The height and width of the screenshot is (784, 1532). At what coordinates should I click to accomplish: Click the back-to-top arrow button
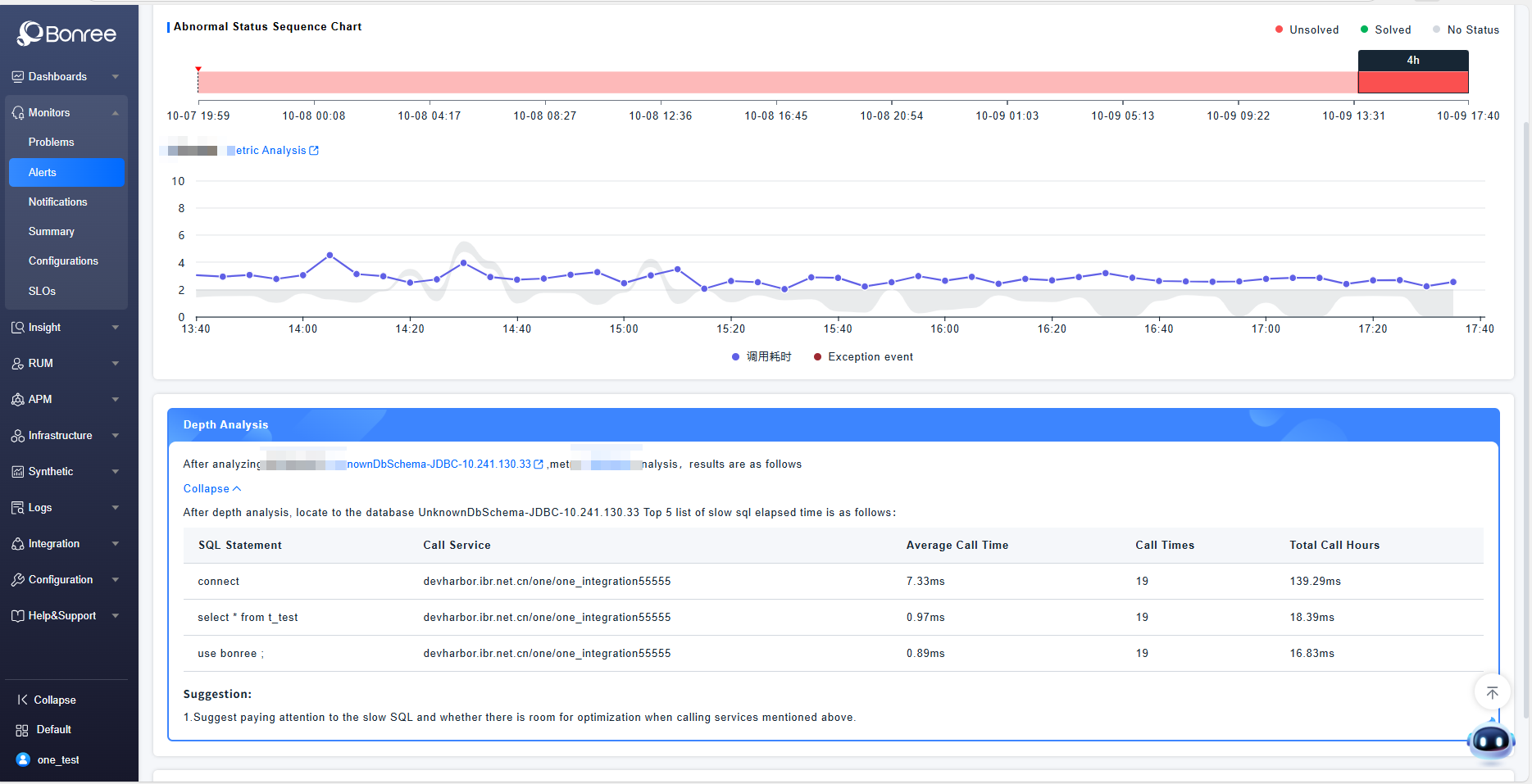point(1492,693)
